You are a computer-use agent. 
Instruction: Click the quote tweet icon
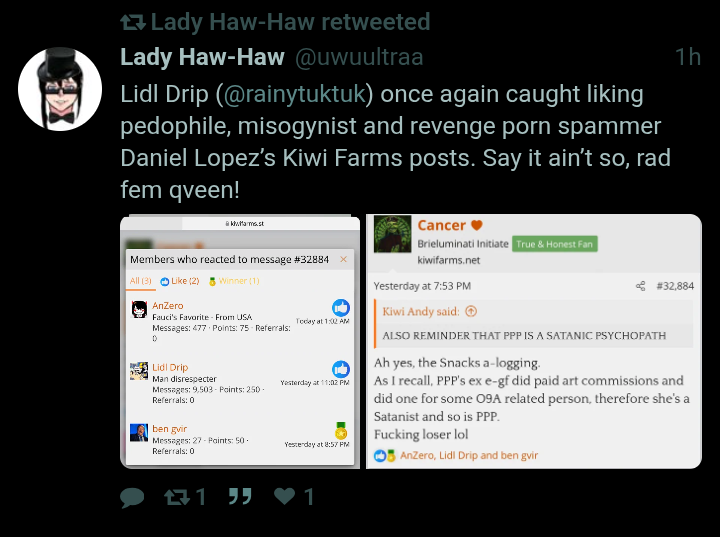(x=240, y=496)
